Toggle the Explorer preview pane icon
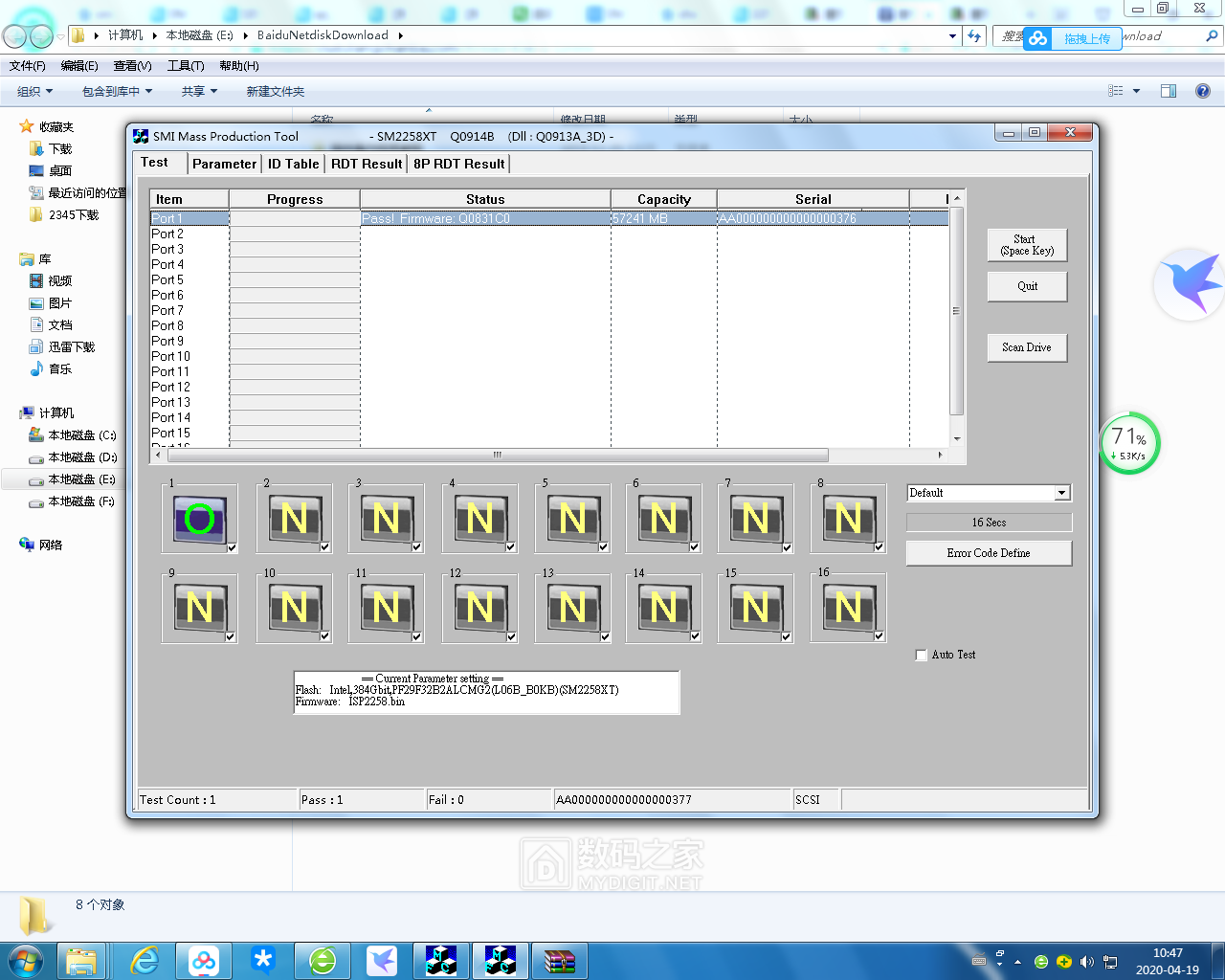 [x=1169, y=91]
